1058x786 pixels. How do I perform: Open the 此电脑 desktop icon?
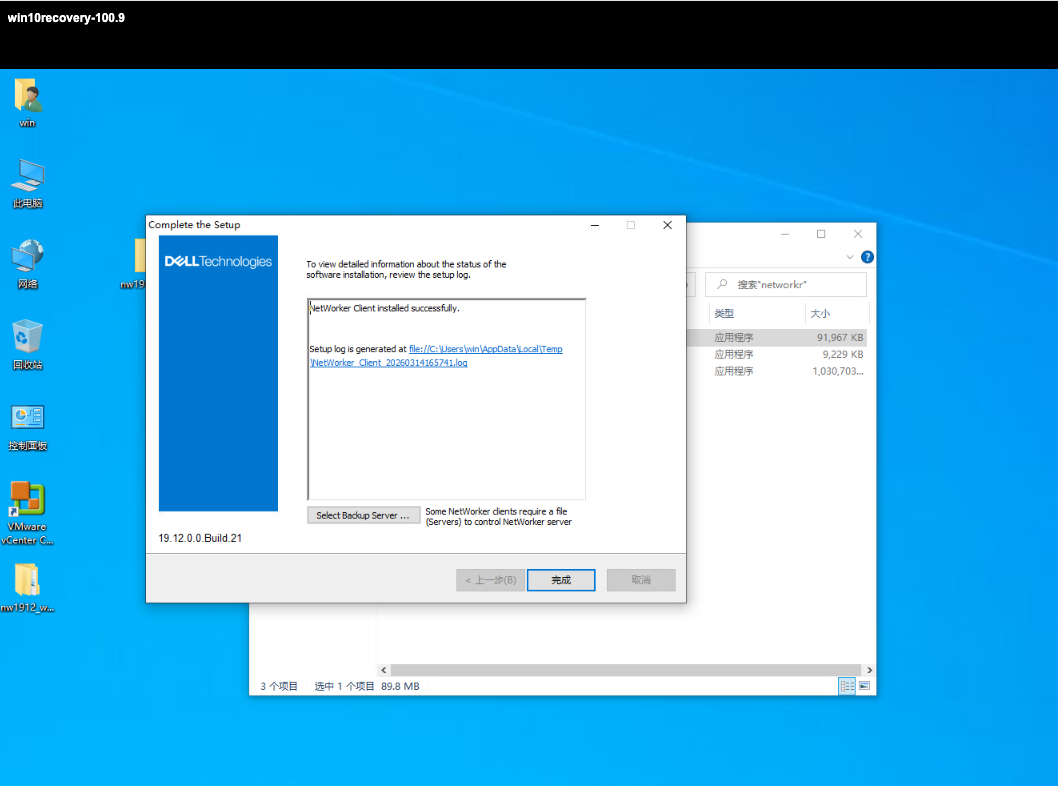click(x=27, y=184)
